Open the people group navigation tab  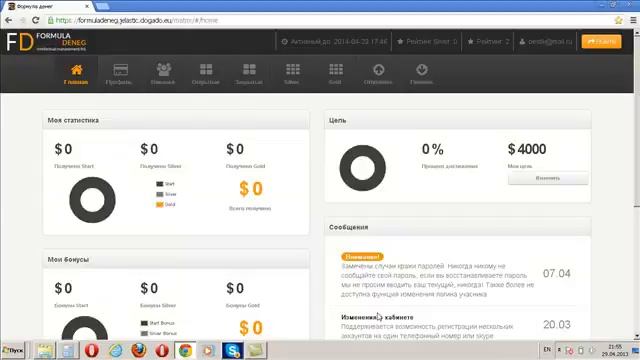click(x=163, y=74)
